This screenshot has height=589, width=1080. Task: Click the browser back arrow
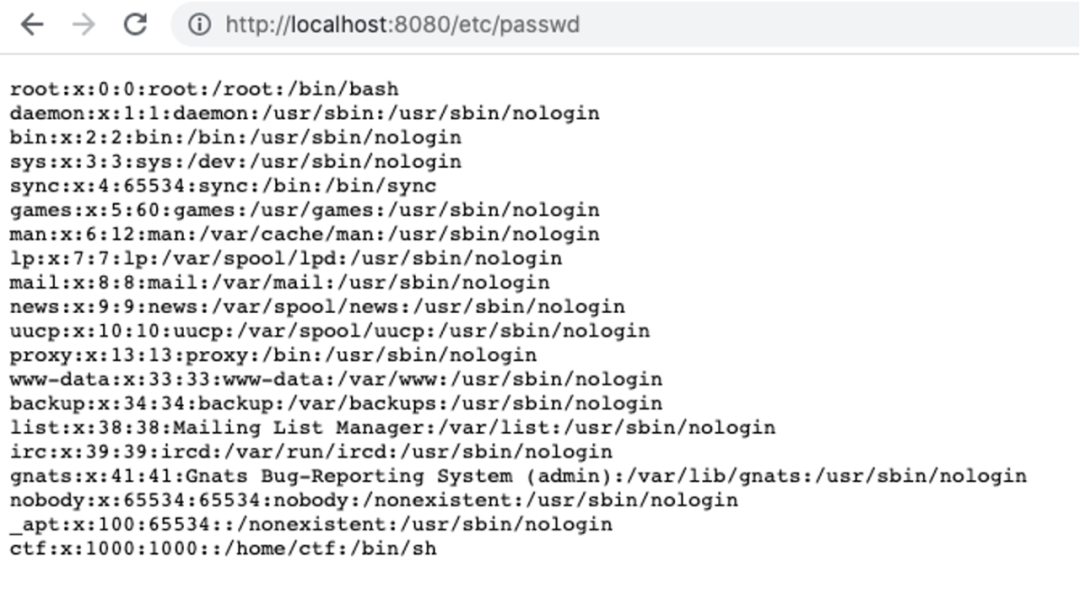pyautogui.click(x=32, y=25)
